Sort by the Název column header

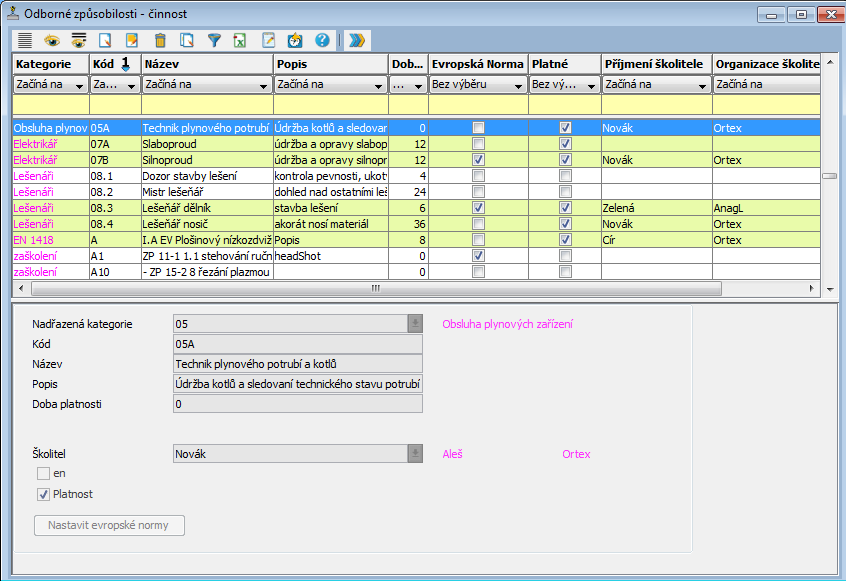point(206,64)
